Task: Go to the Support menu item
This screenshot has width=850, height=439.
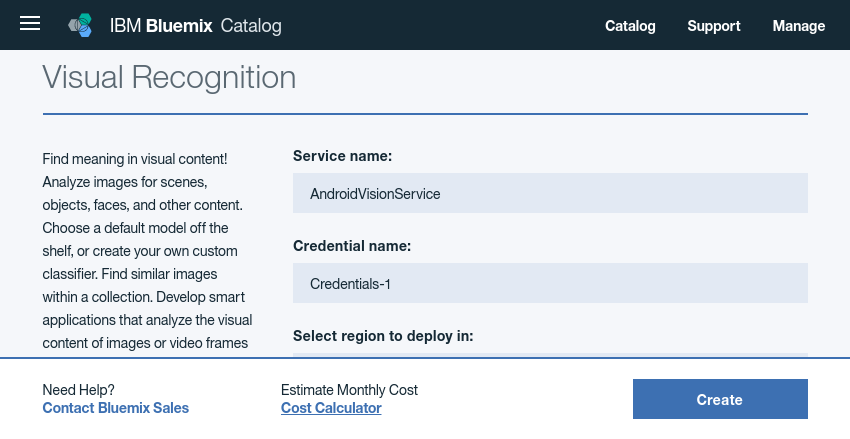Action: [714, 26]
